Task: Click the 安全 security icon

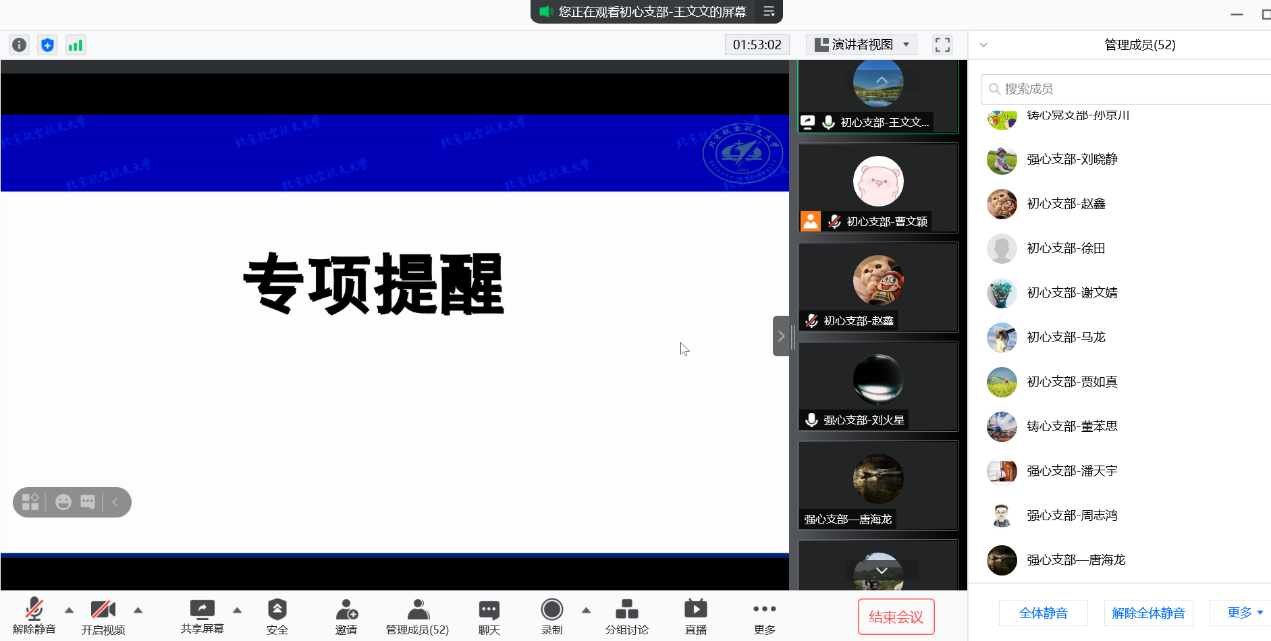Action: 277,615
